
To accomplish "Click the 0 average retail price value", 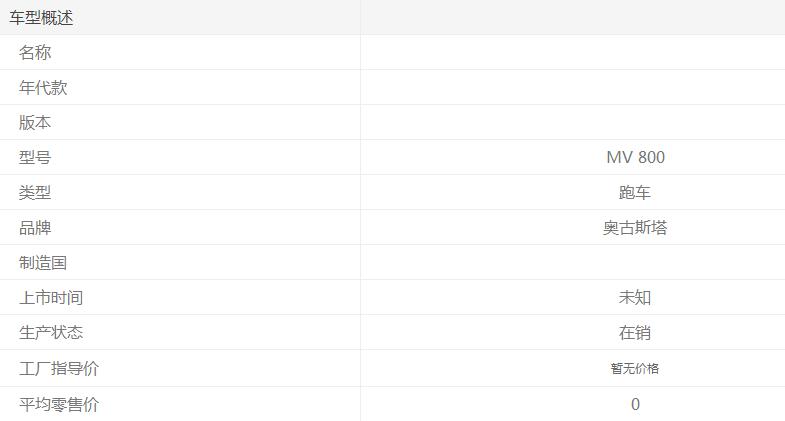I will click(635, 404).
